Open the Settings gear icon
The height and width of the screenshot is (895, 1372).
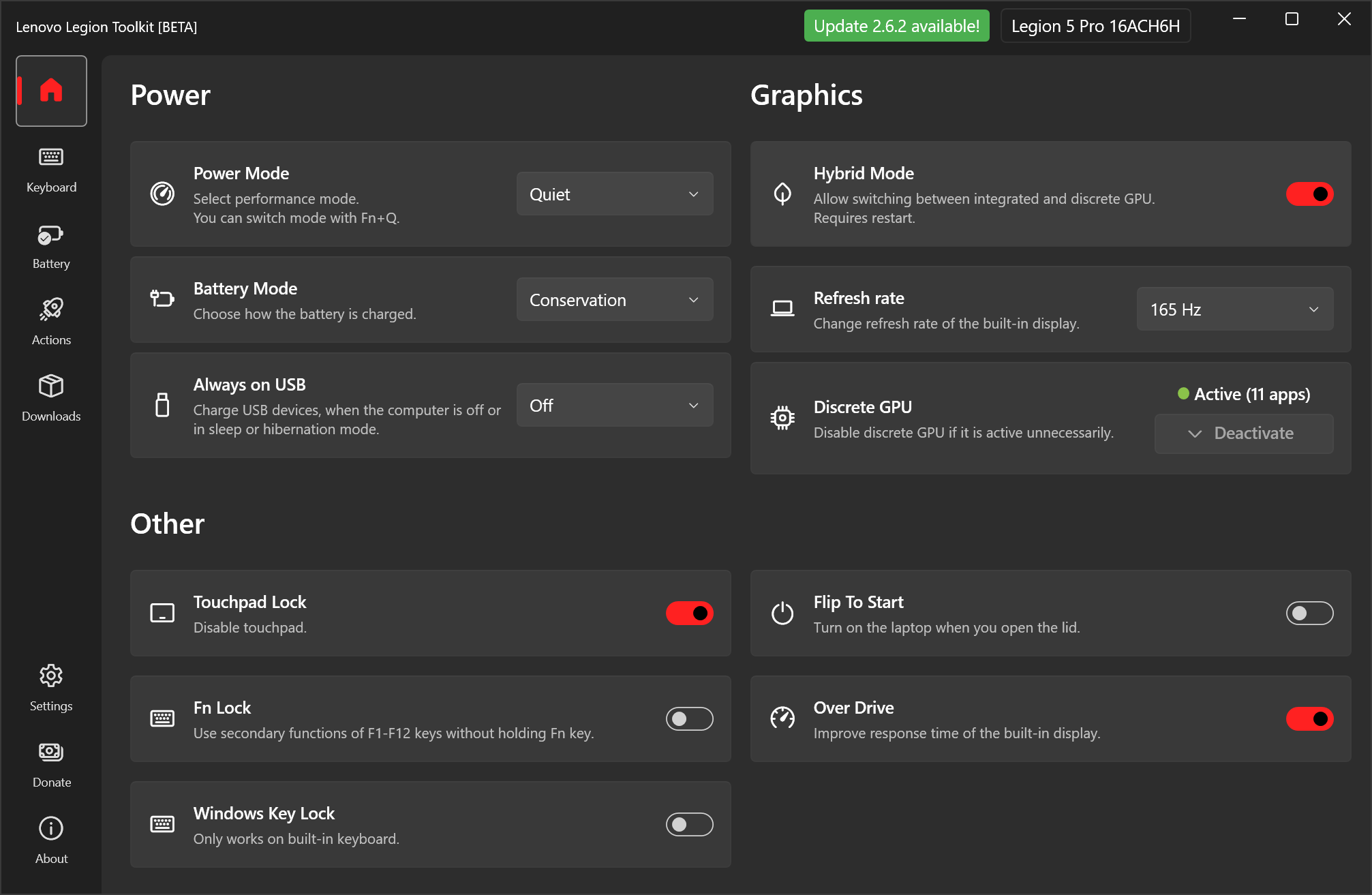tap(51, 675)
